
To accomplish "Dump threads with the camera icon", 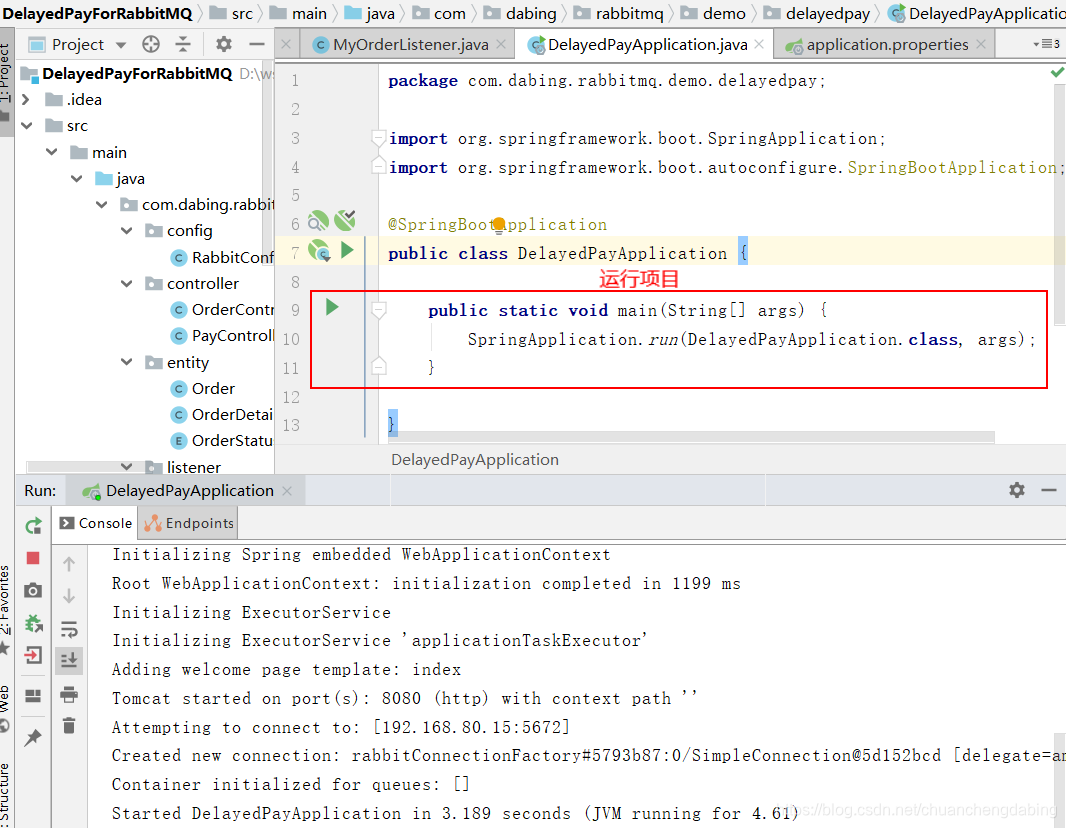I will [x=33, y=590].
